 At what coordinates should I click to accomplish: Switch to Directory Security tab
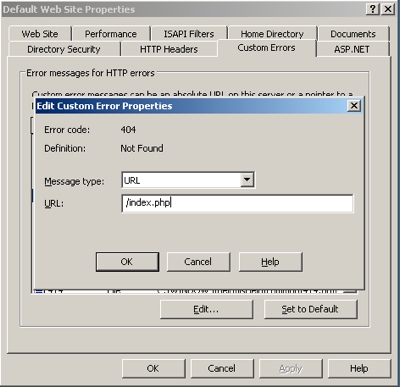[x=64, y=49]
